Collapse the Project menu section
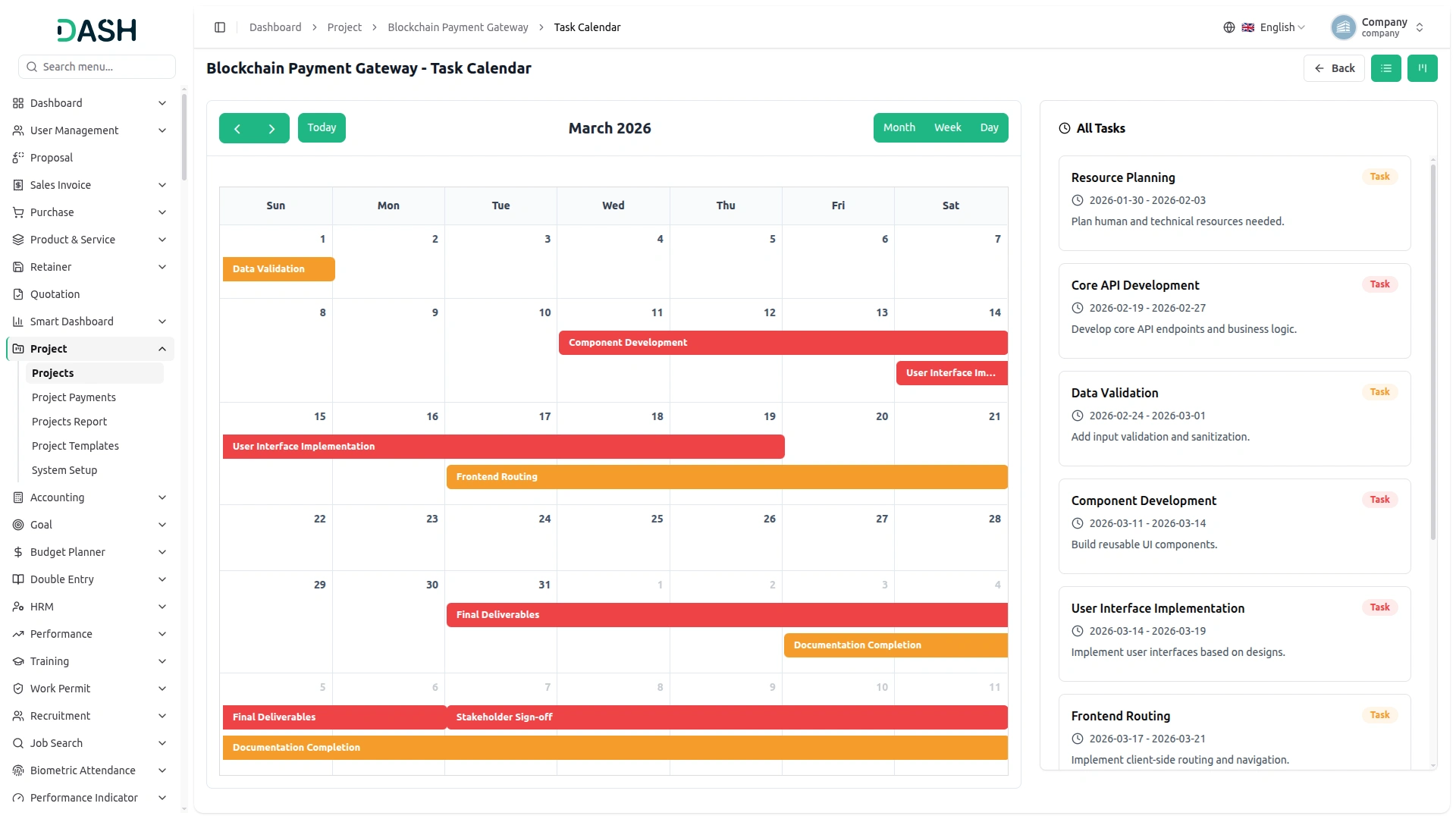 pyautogui.click(x=89, y=349)
